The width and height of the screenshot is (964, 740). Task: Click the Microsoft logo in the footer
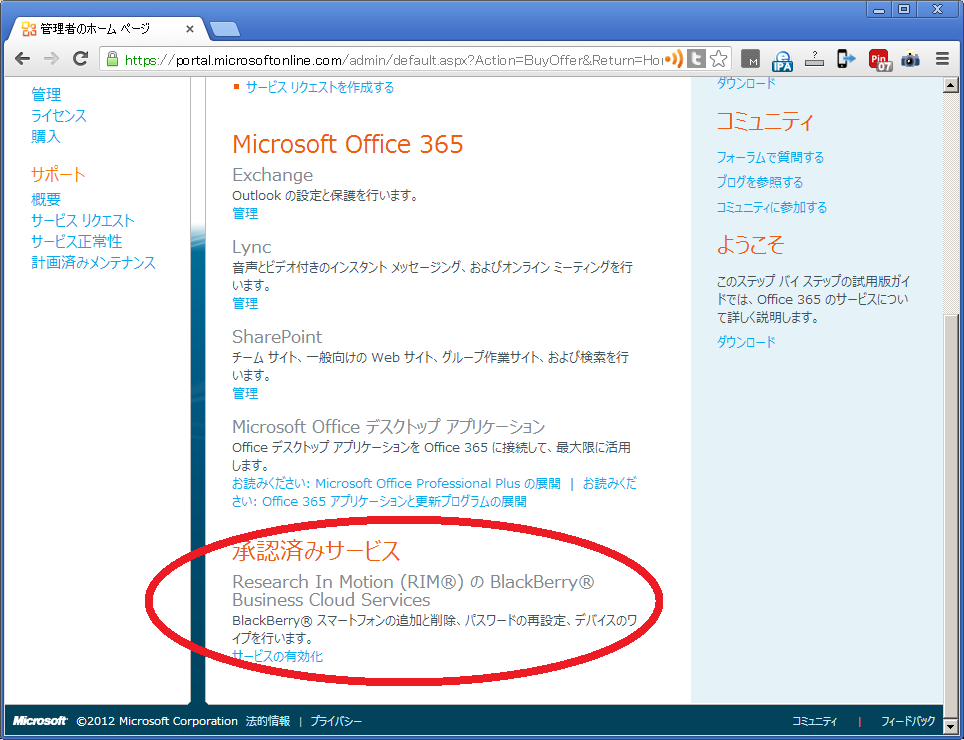click(x=40, y=721)
